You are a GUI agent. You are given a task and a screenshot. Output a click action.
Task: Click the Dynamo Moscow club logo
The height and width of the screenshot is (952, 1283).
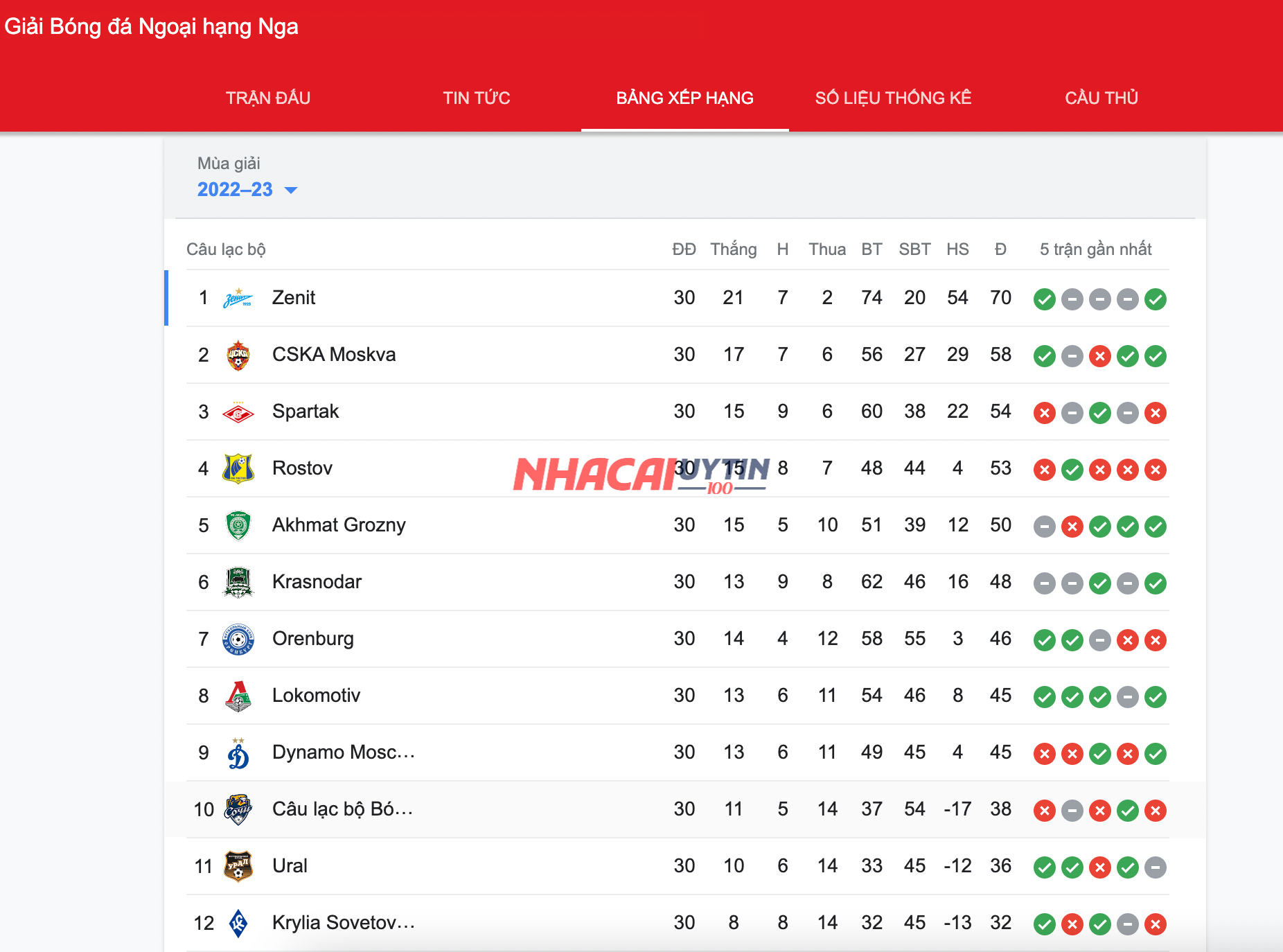[x=238, y=753]
